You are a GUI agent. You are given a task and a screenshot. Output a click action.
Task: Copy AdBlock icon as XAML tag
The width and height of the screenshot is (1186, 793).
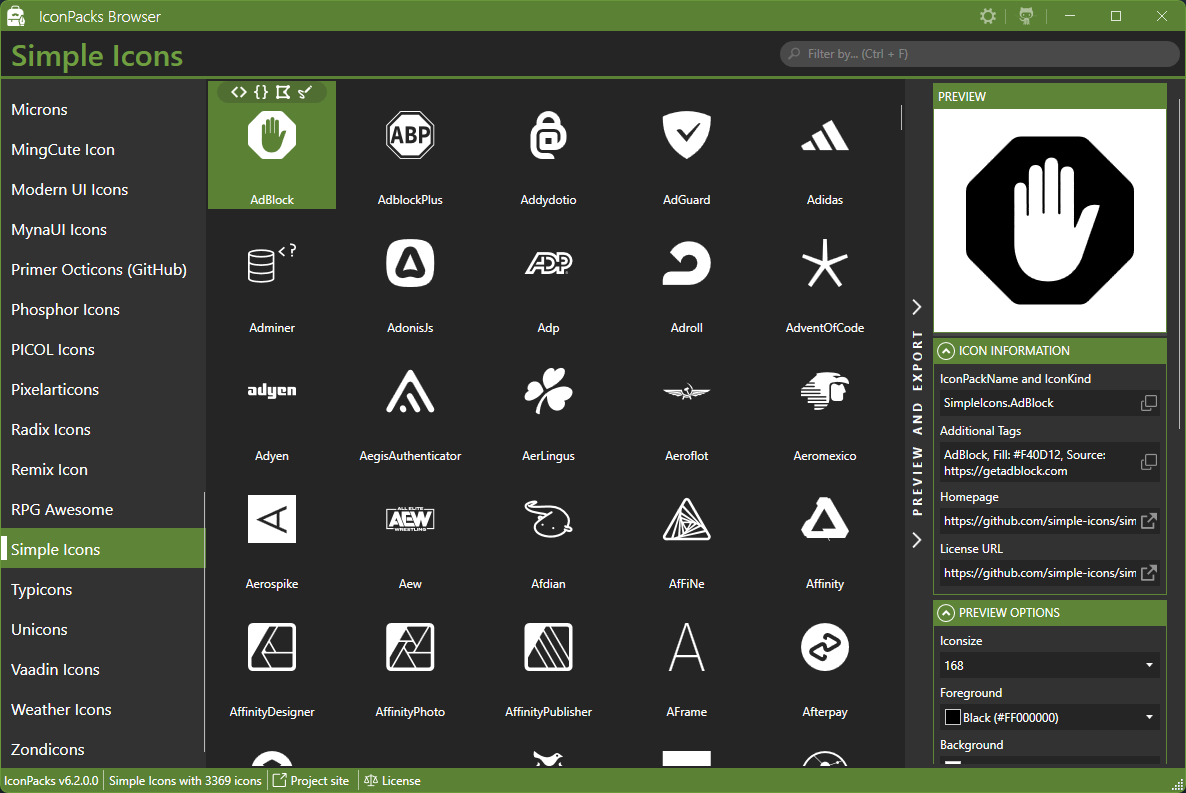pos(239,92)
